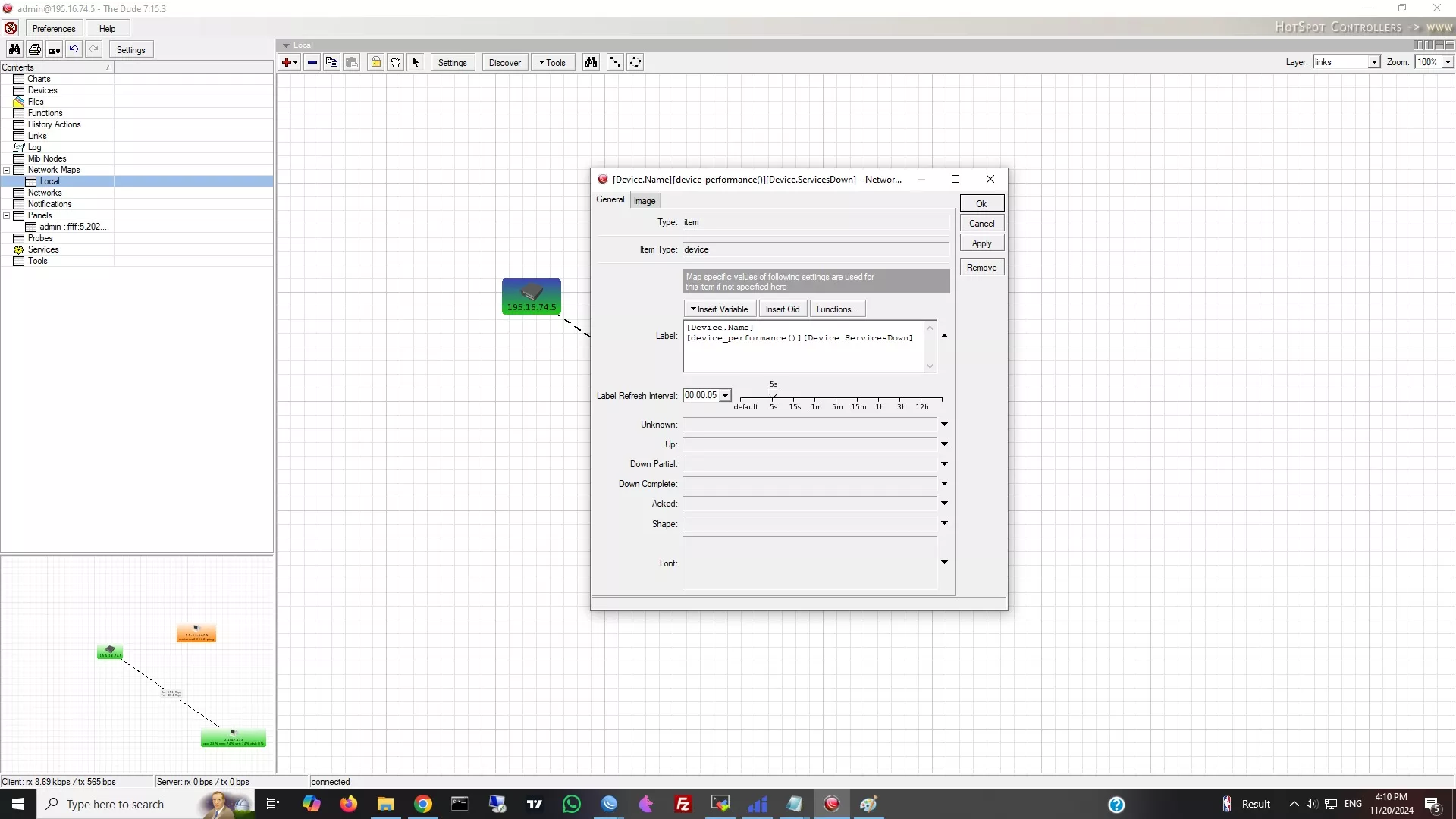Switch to the General tab in dialog
Image resolution: width=1456 pixels, height=819 pixels.
pos(610,199)
